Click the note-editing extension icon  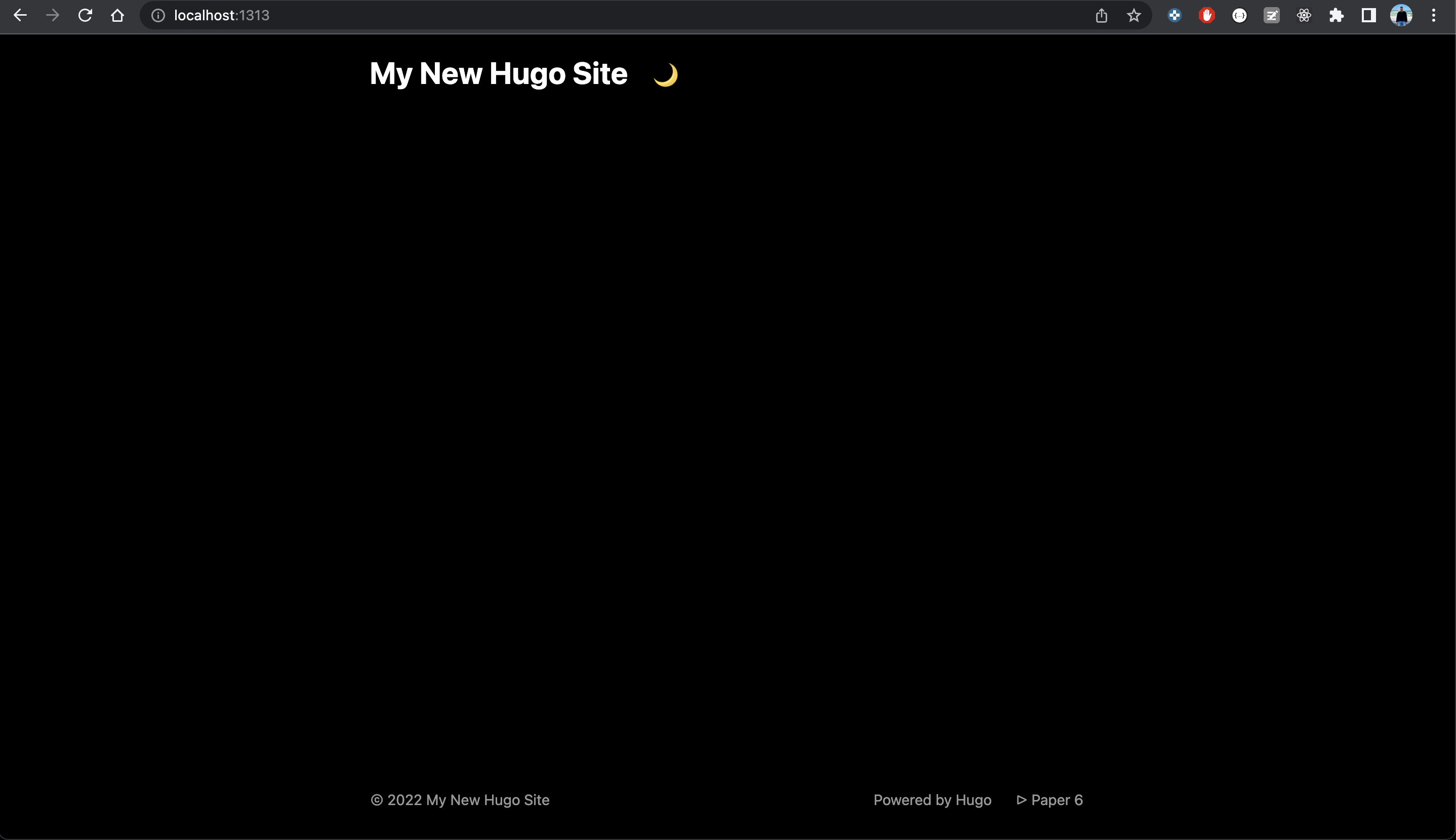coord(1272,15)
